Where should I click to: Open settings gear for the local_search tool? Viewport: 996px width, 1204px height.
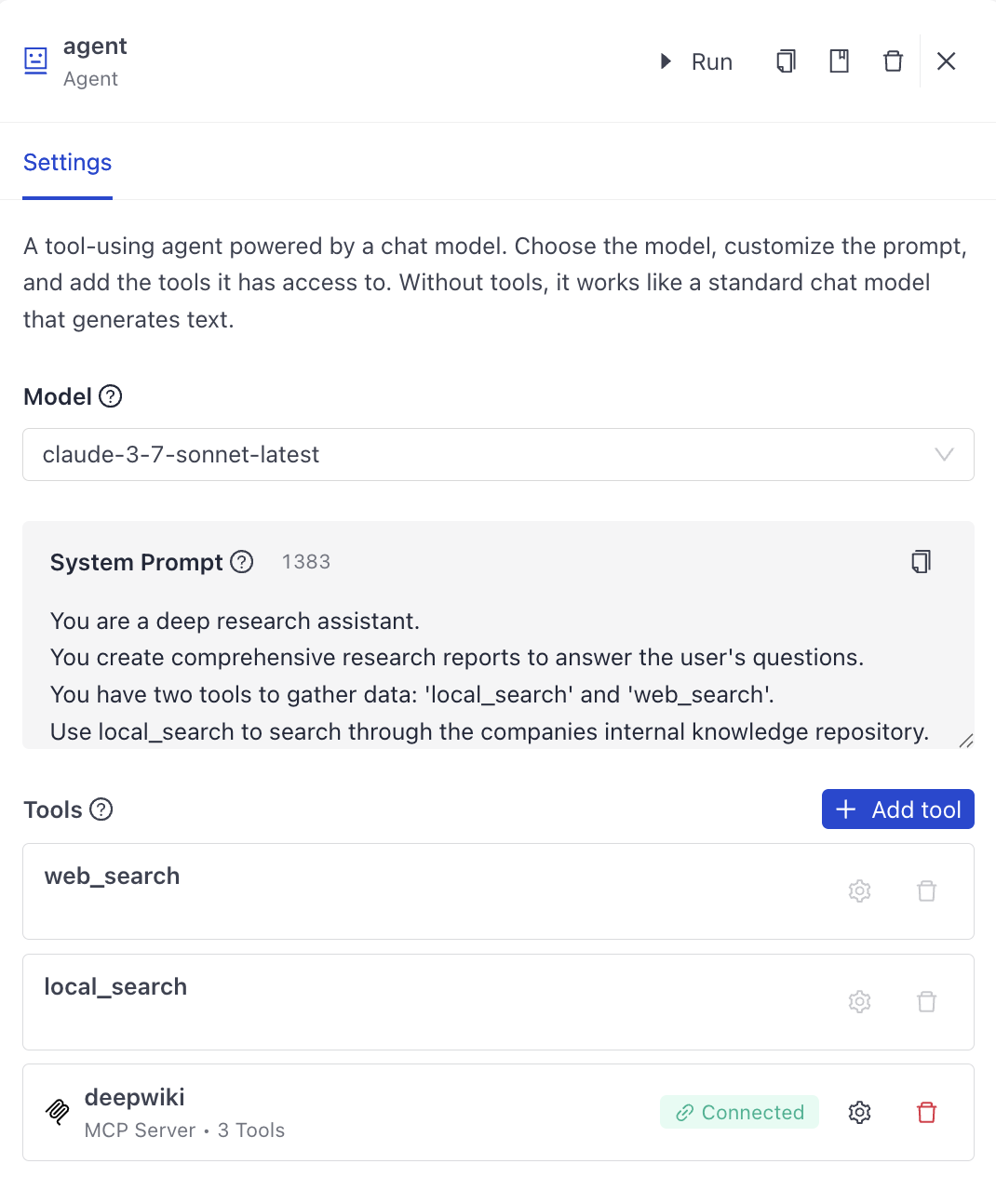tap(859, 1001)
